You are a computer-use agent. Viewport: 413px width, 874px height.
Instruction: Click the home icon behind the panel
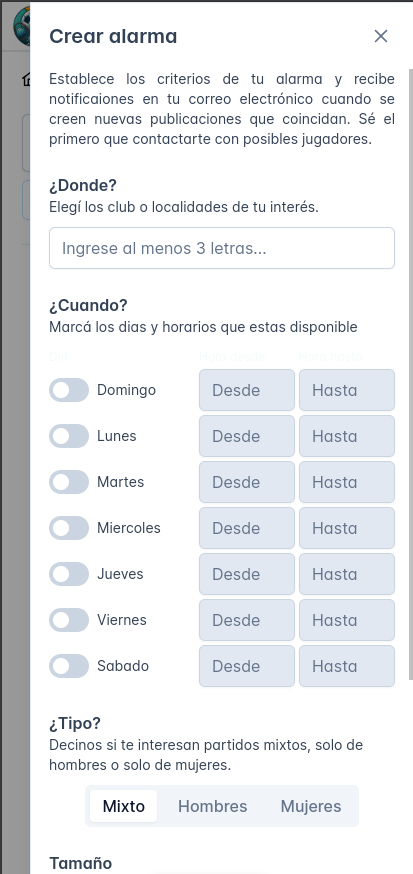coord(26,80)
